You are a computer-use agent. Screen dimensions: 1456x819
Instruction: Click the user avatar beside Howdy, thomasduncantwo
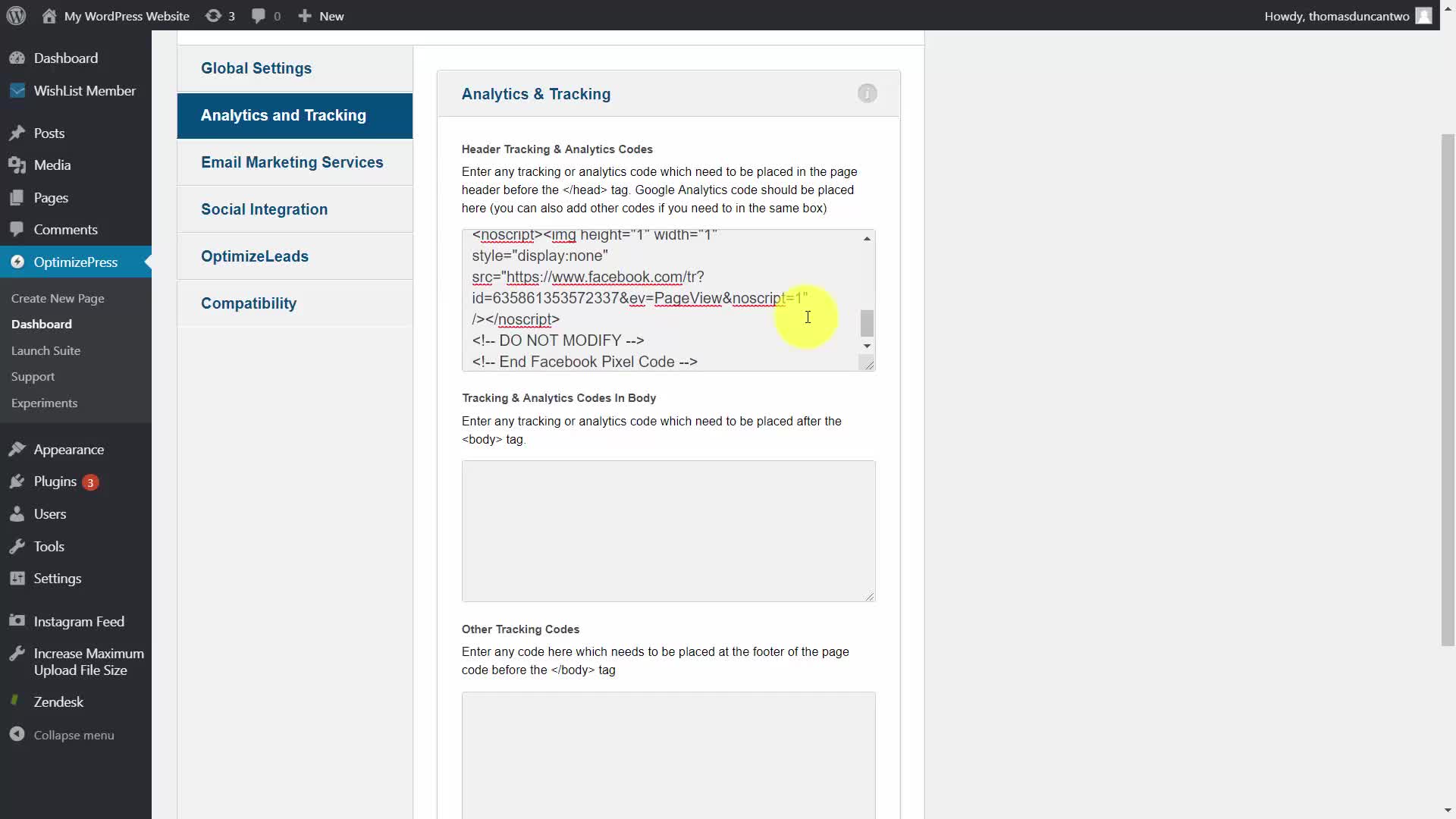tap(1423, 16)
